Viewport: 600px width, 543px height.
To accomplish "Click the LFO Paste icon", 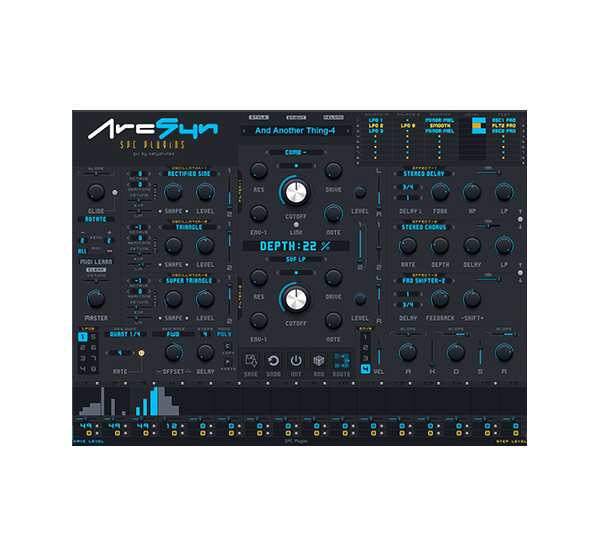I will tap(228, 362).
